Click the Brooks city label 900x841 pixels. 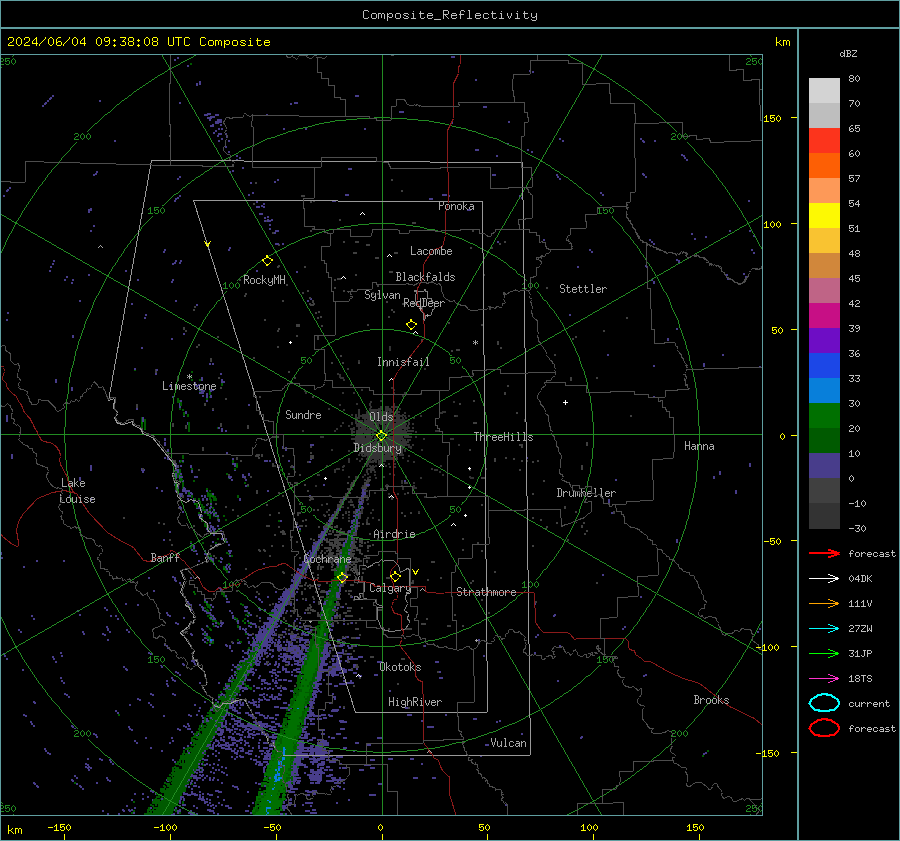711,700
